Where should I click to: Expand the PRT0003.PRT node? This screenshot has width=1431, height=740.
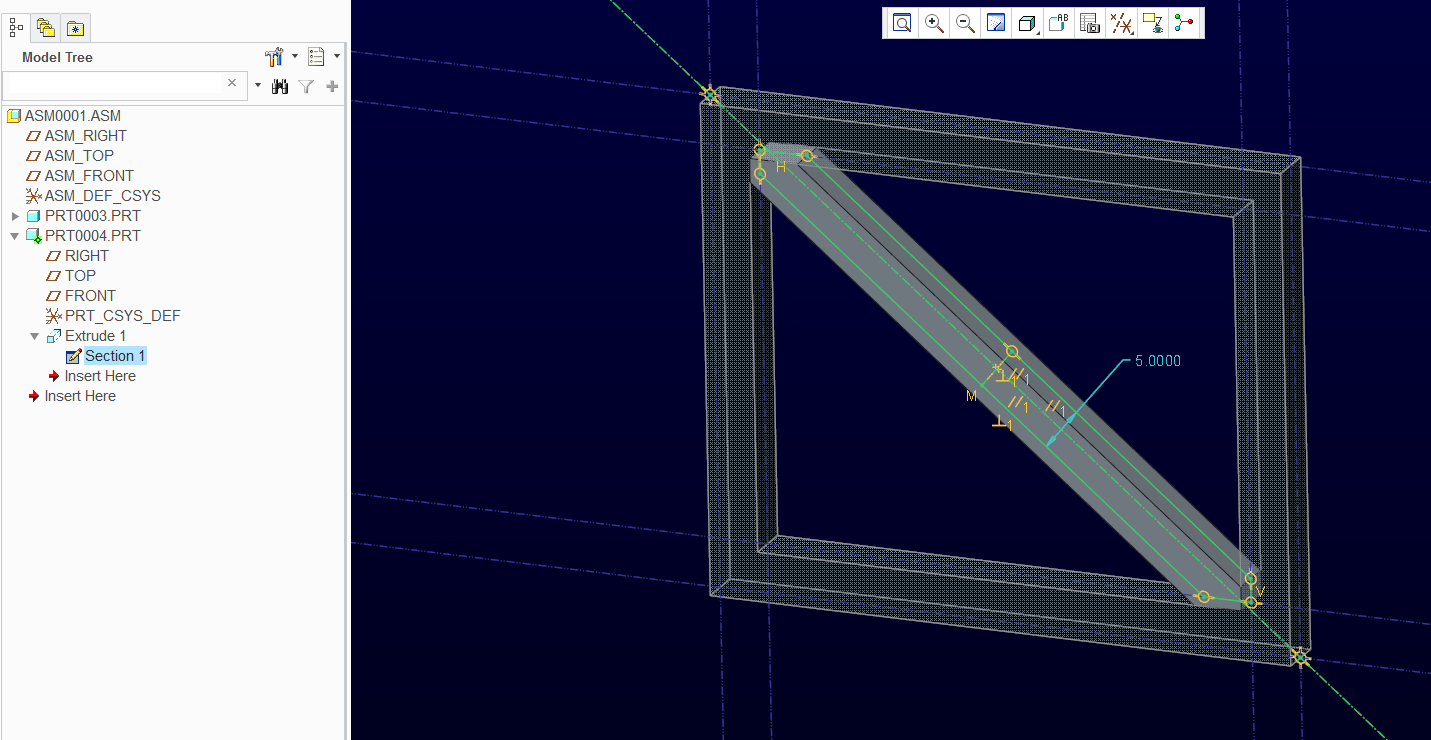pyautogui.click(x=15, y=216)
